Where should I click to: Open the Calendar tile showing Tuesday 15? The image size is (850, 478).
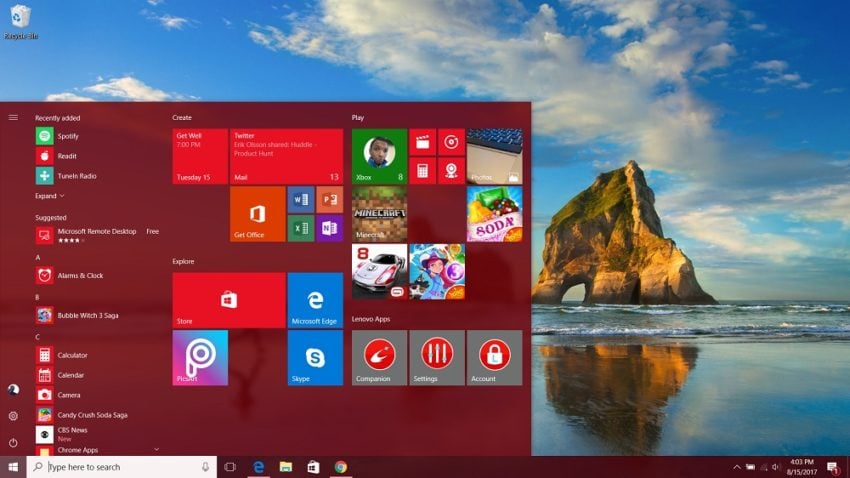(200, 157)
